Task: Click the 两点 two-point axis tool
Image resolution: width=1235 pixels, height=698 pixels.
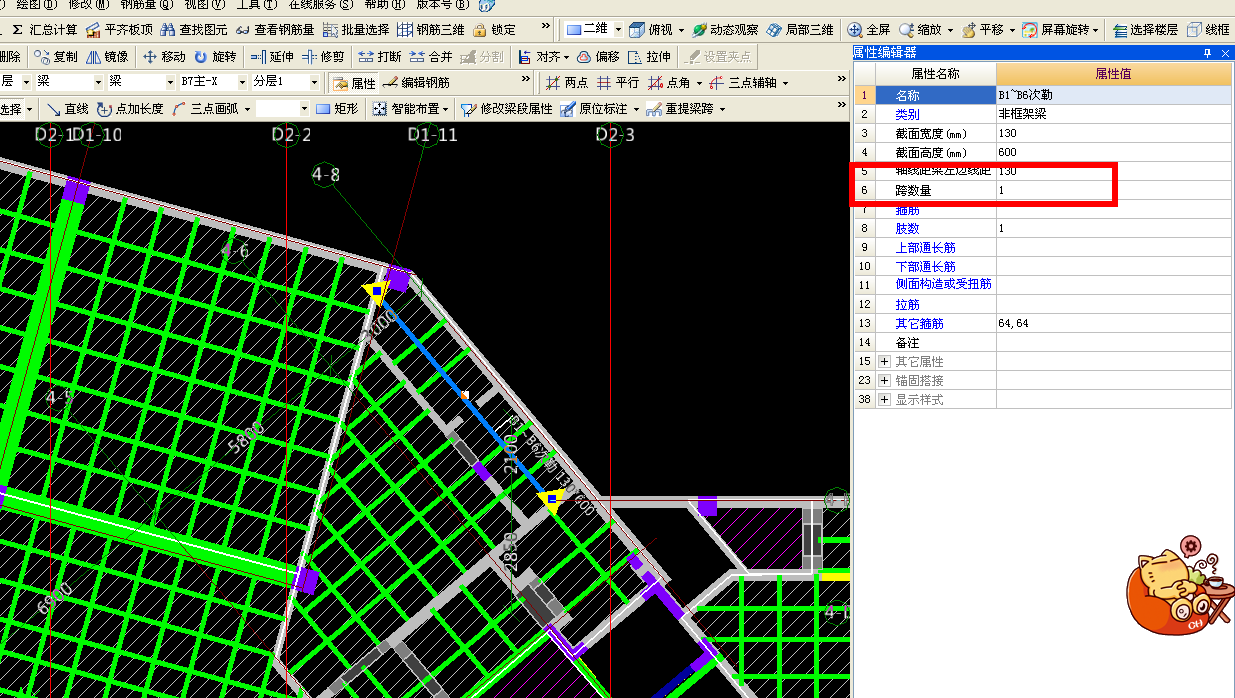Action: [567, 83]
